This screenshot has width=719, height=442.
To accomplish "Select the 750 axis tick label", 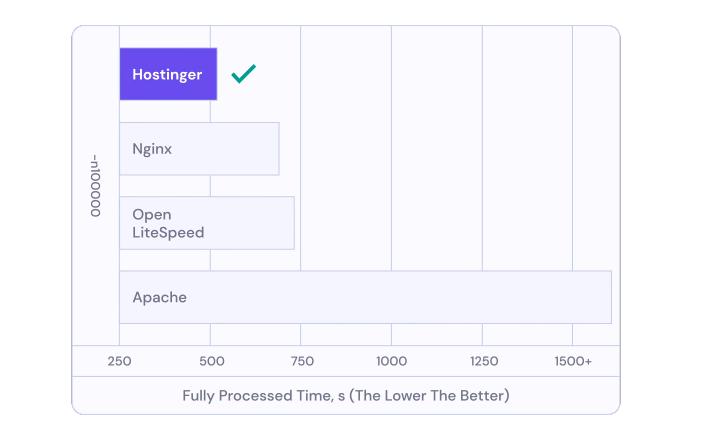I will coord(301,361).
